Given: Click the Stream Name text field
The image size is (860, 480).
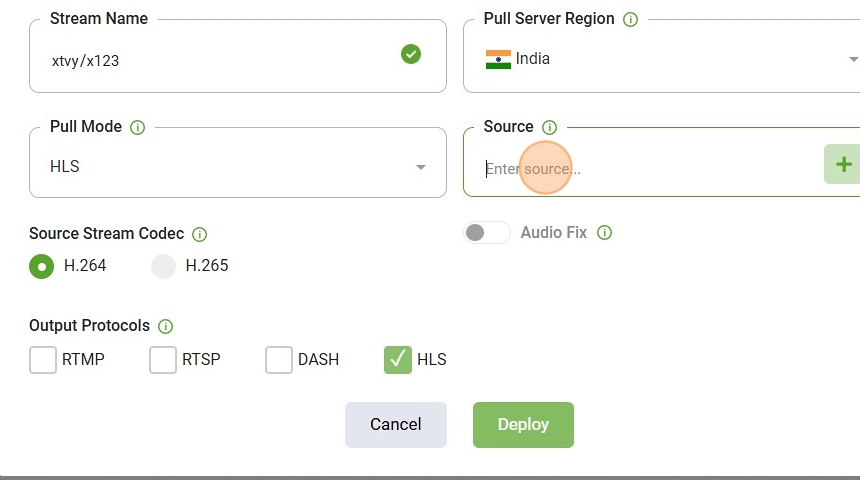Looking at the screenshot, I should tap(237, 57).
